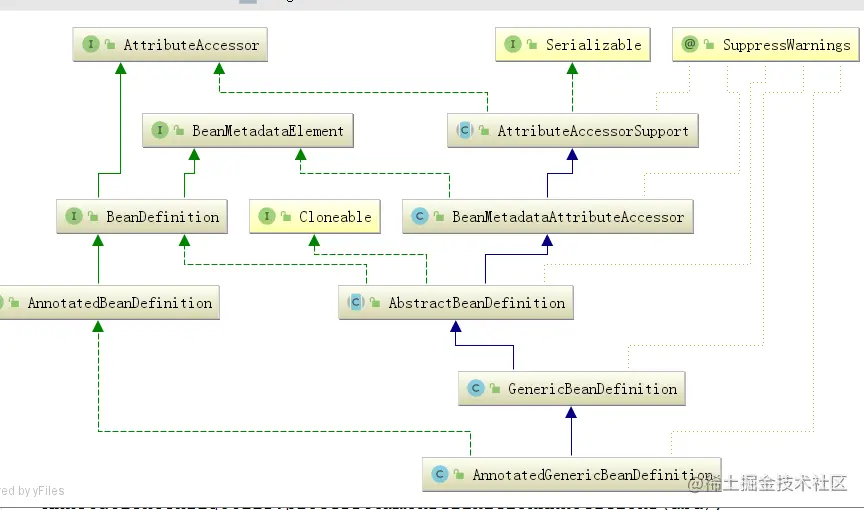The height and width of the screenshot is (510, 864).
Task: Click the abstract class icon on AttributeAccessorSupport
Action: coord(465,130)
